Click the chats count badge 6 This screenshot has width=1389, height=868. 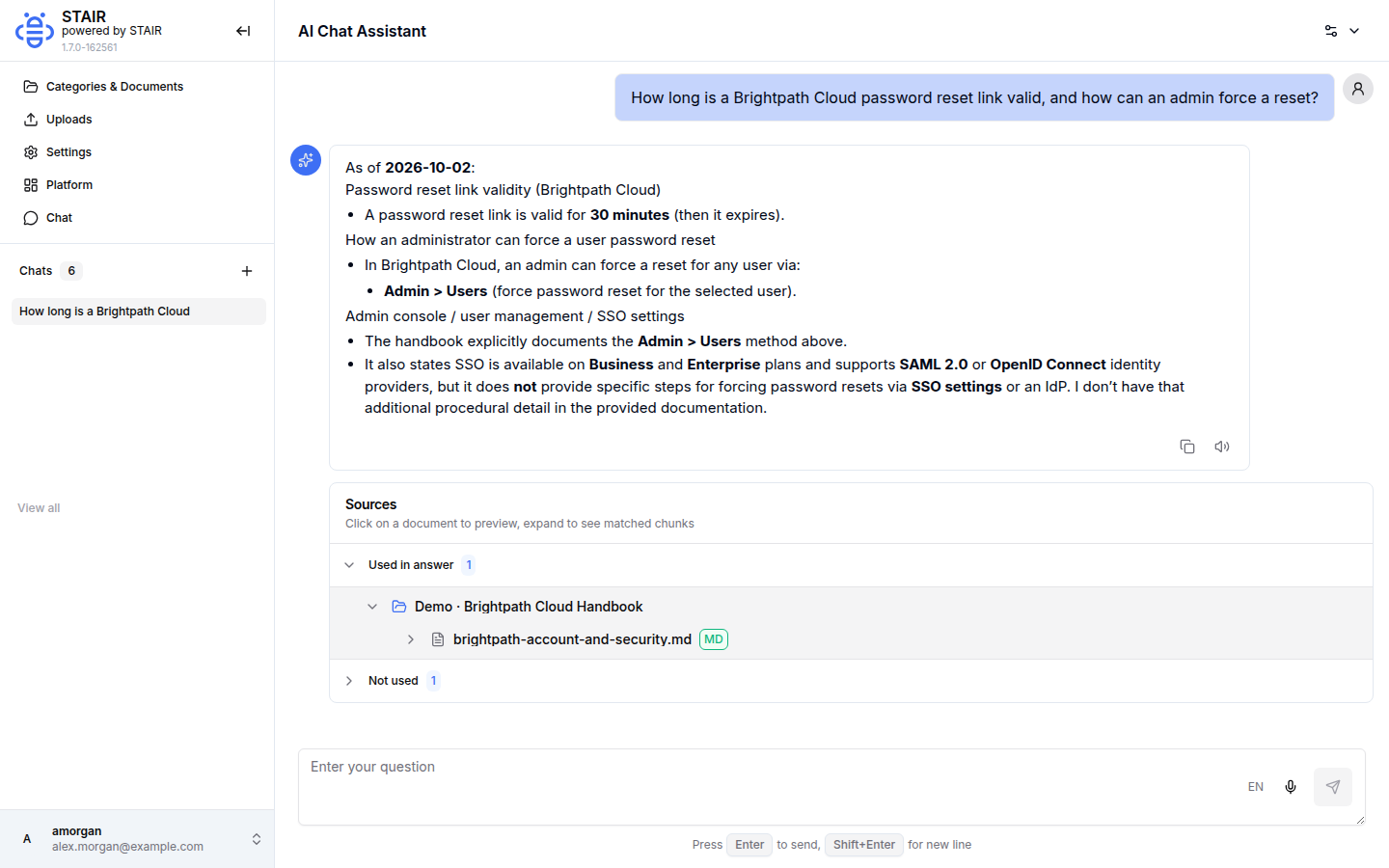pos(71,271)
